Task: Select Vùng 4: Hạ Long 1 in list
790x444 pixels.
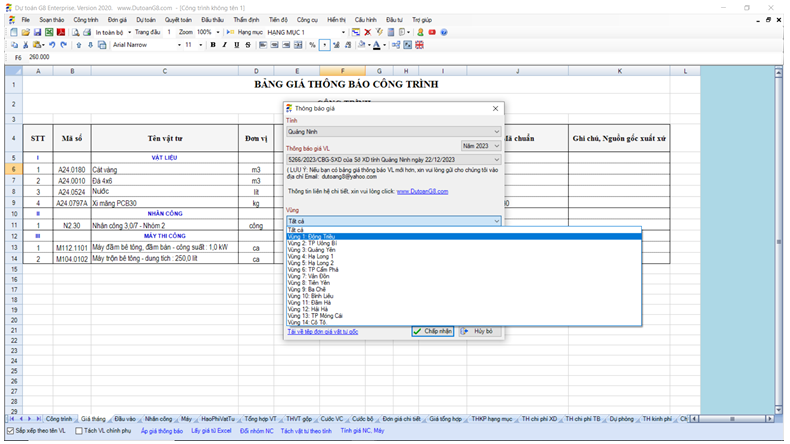Action: point(464,257)
